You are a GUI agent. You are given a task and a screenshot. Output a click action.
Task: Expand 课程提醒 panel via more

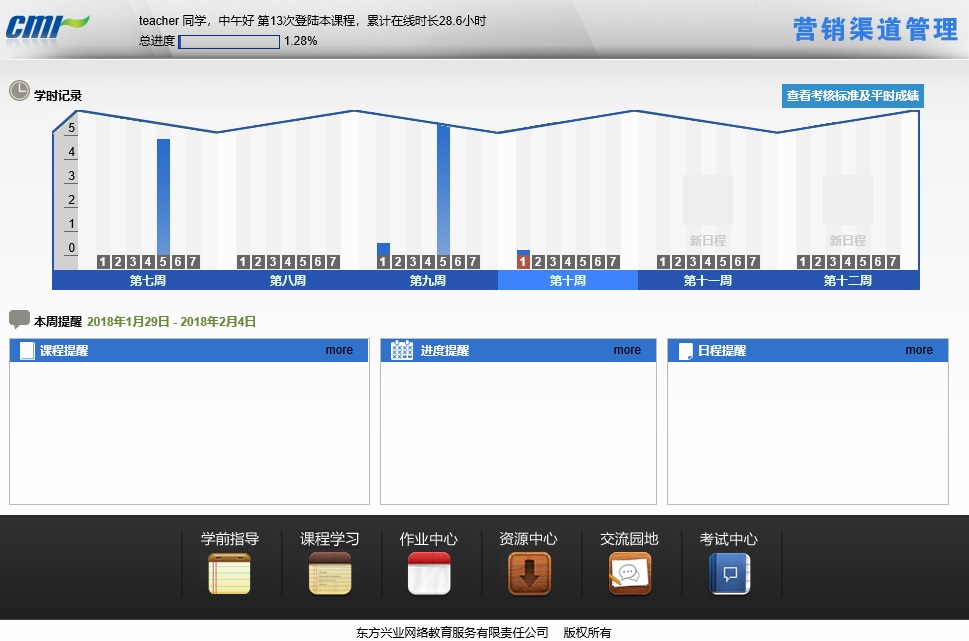(x=339, y=350)
